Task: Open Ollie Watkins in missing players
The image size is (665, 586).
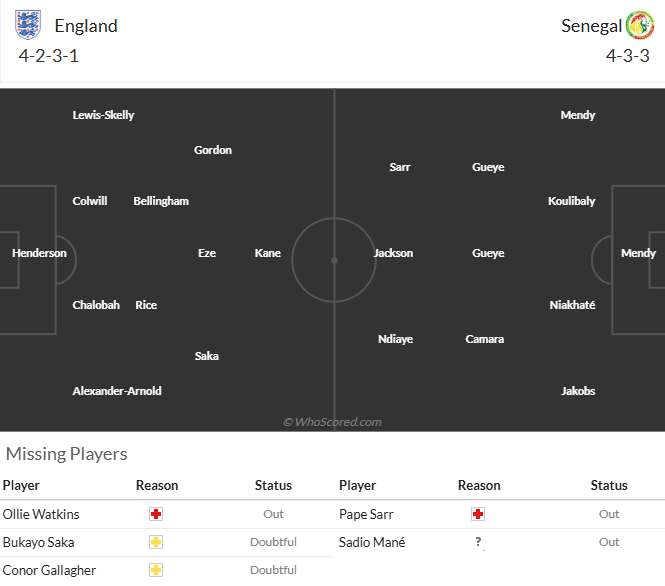Action: click(41, 514)
